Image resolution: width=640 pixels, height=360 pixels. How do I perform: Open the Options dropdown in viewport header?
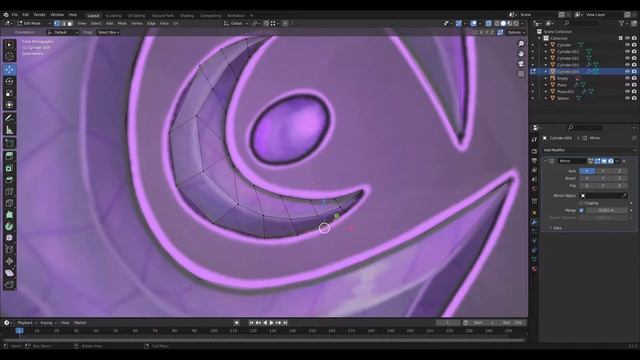click(516, 32)
